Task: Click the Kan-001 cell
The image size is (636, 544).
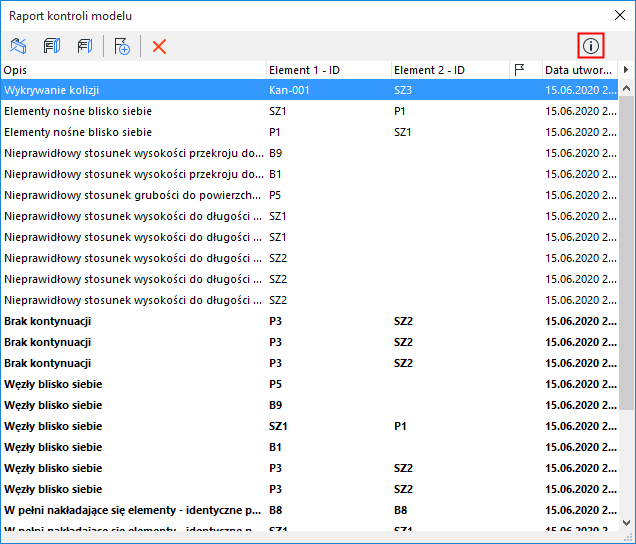Action: coord(289,90)
